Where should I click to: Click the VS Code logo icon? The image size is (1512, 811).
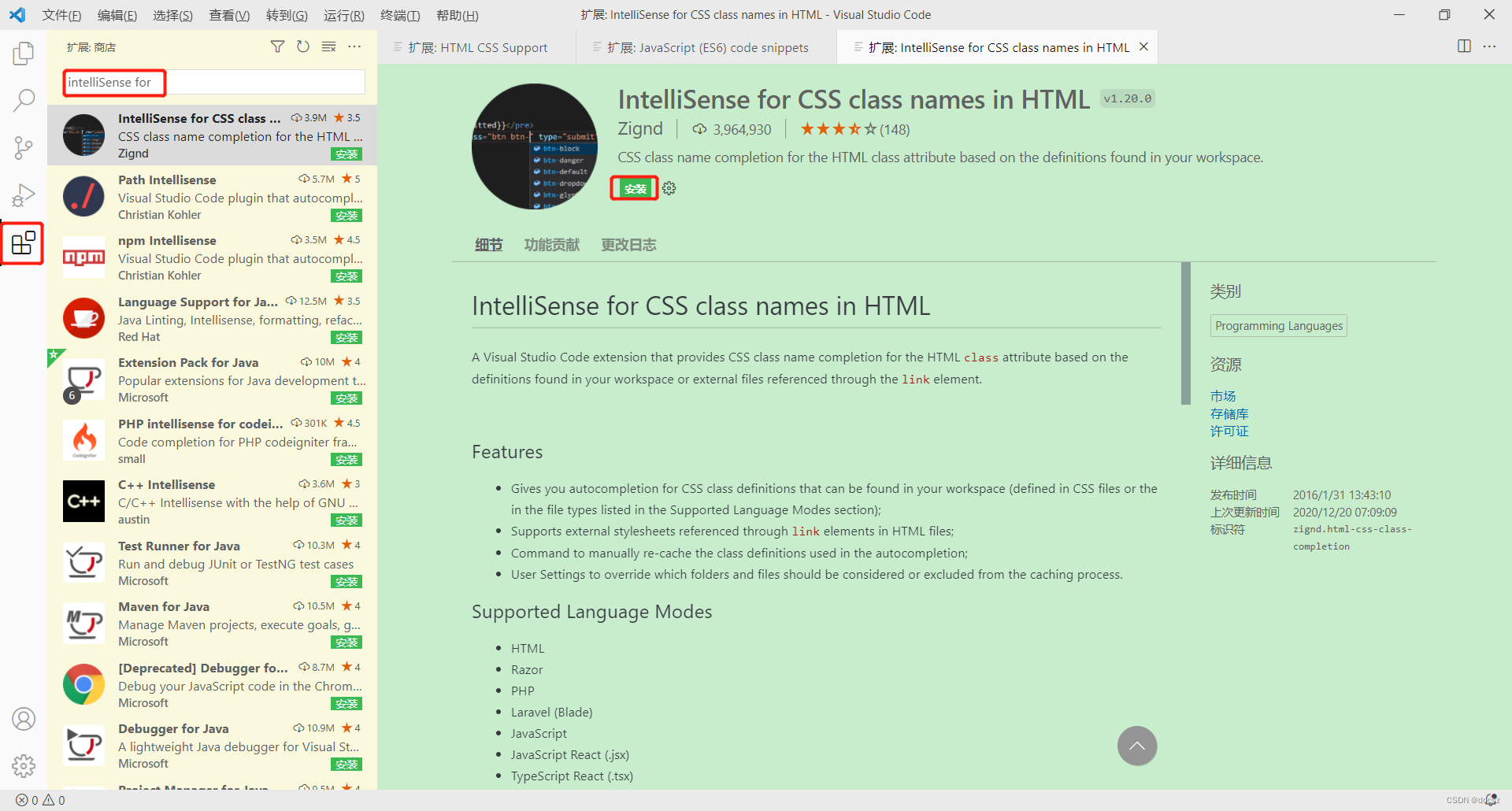(x=17, y=15)
